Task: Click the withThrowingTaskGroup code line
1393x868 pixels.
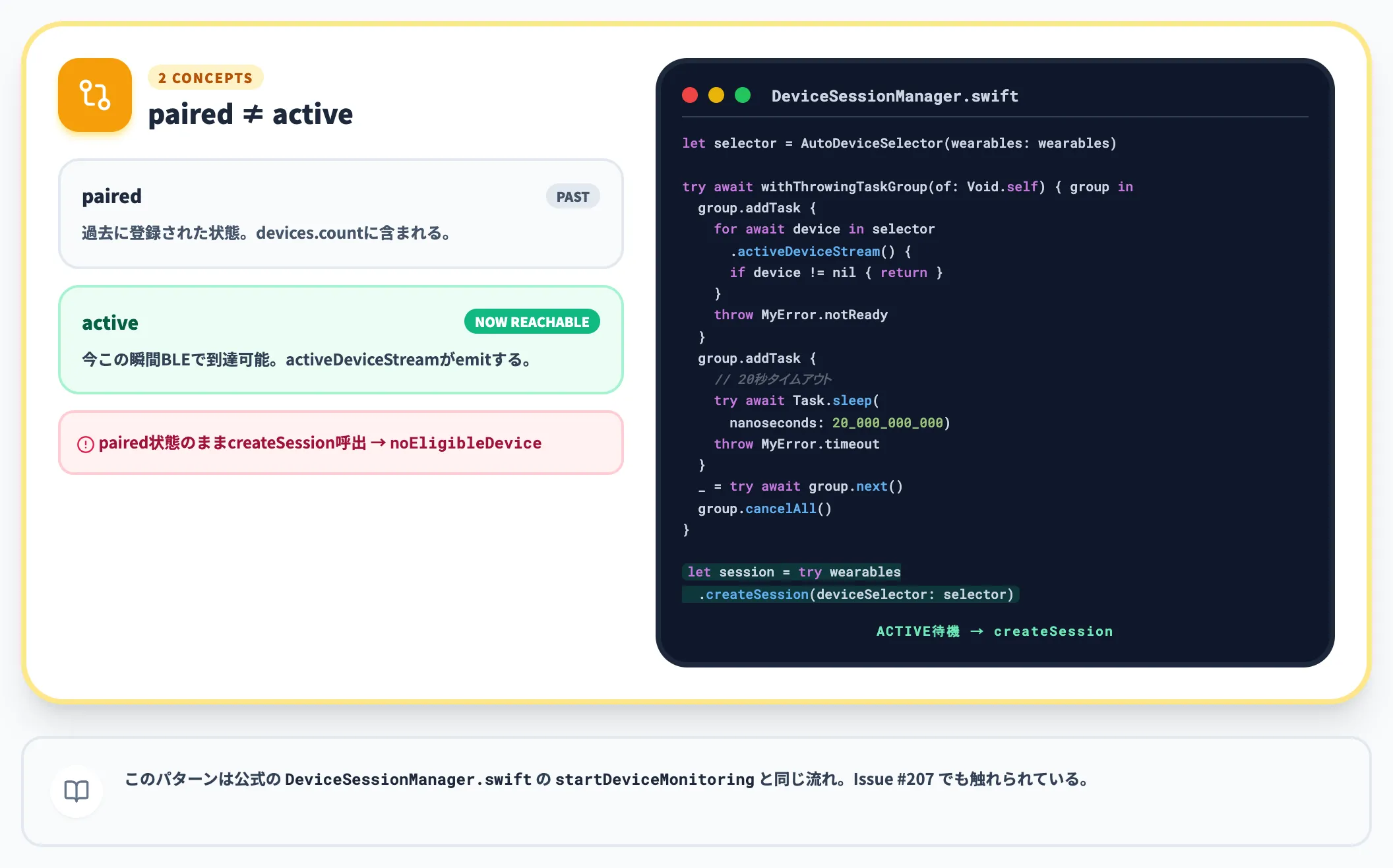Action: tap(908, 187)
